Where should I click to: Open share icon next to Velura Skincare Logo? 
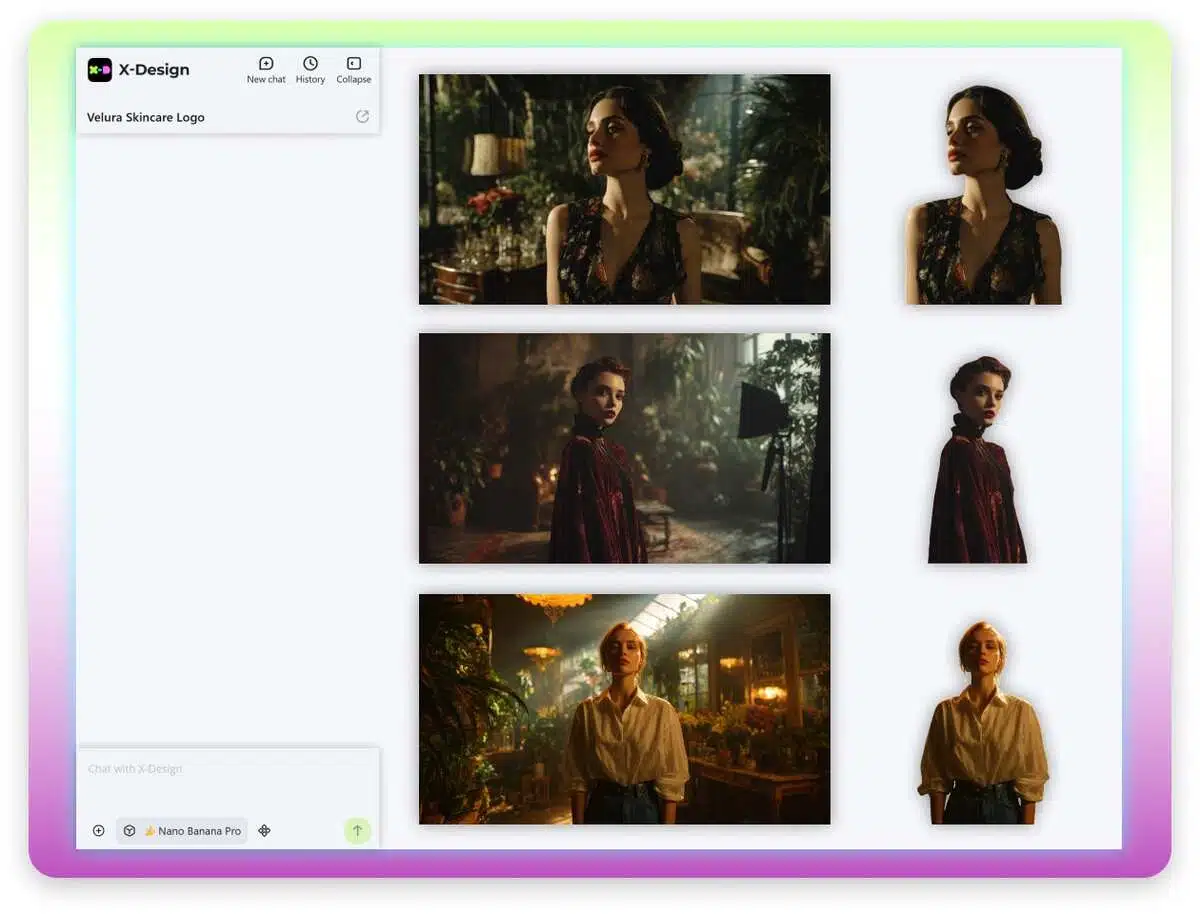tap(362, 117)
